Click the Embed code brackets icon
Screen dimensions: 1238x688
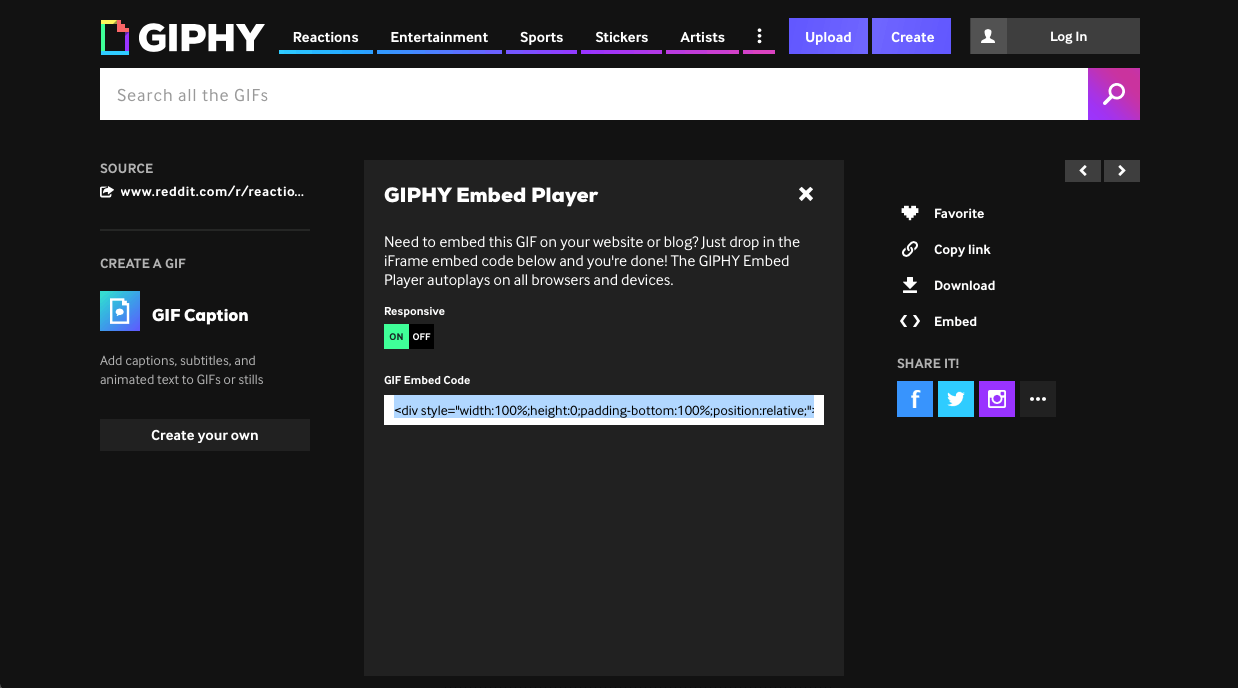click(x=910, y=321)
